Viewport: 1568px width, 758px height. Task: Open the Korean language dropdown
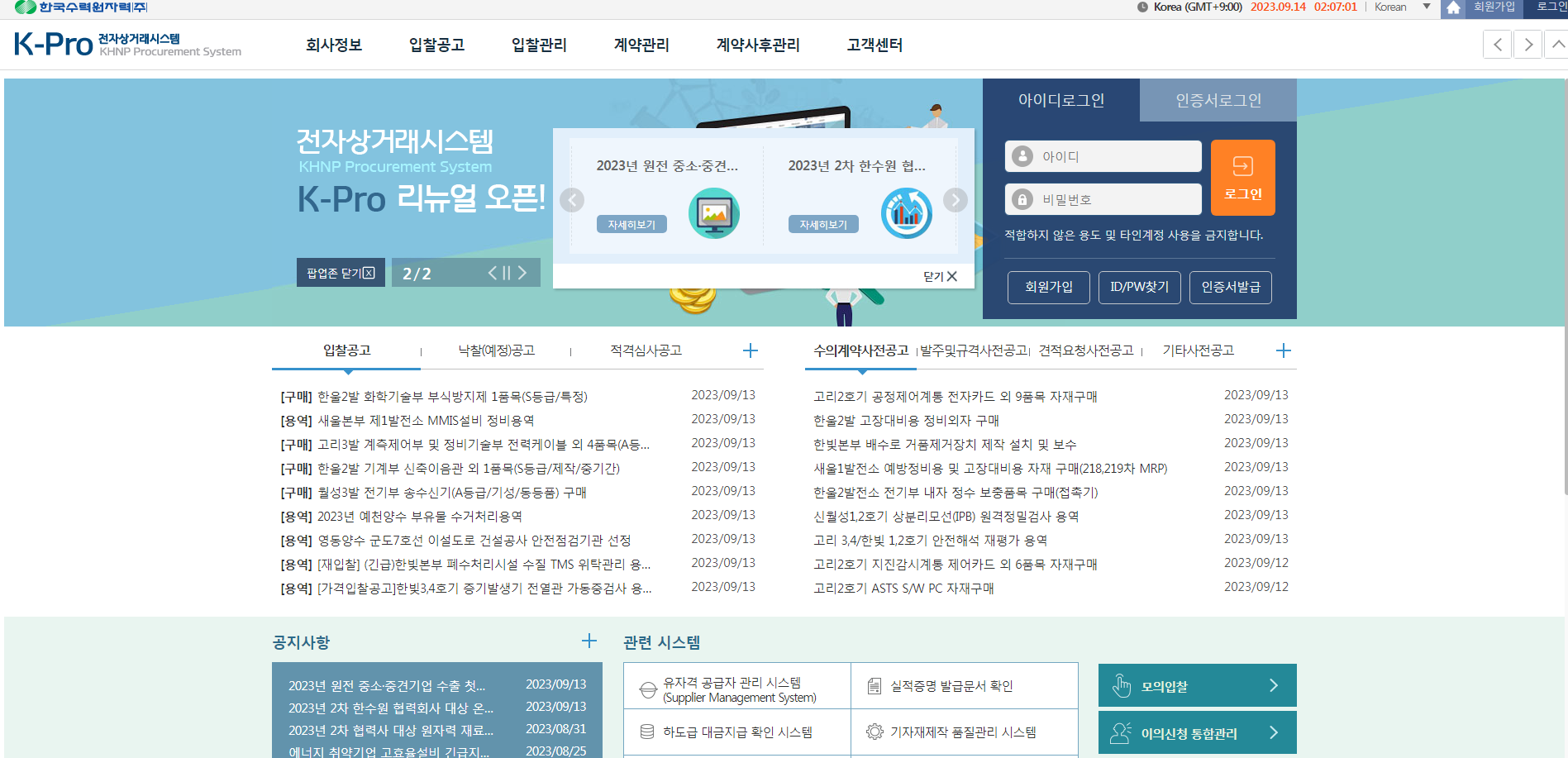(x=1402, y=7)
